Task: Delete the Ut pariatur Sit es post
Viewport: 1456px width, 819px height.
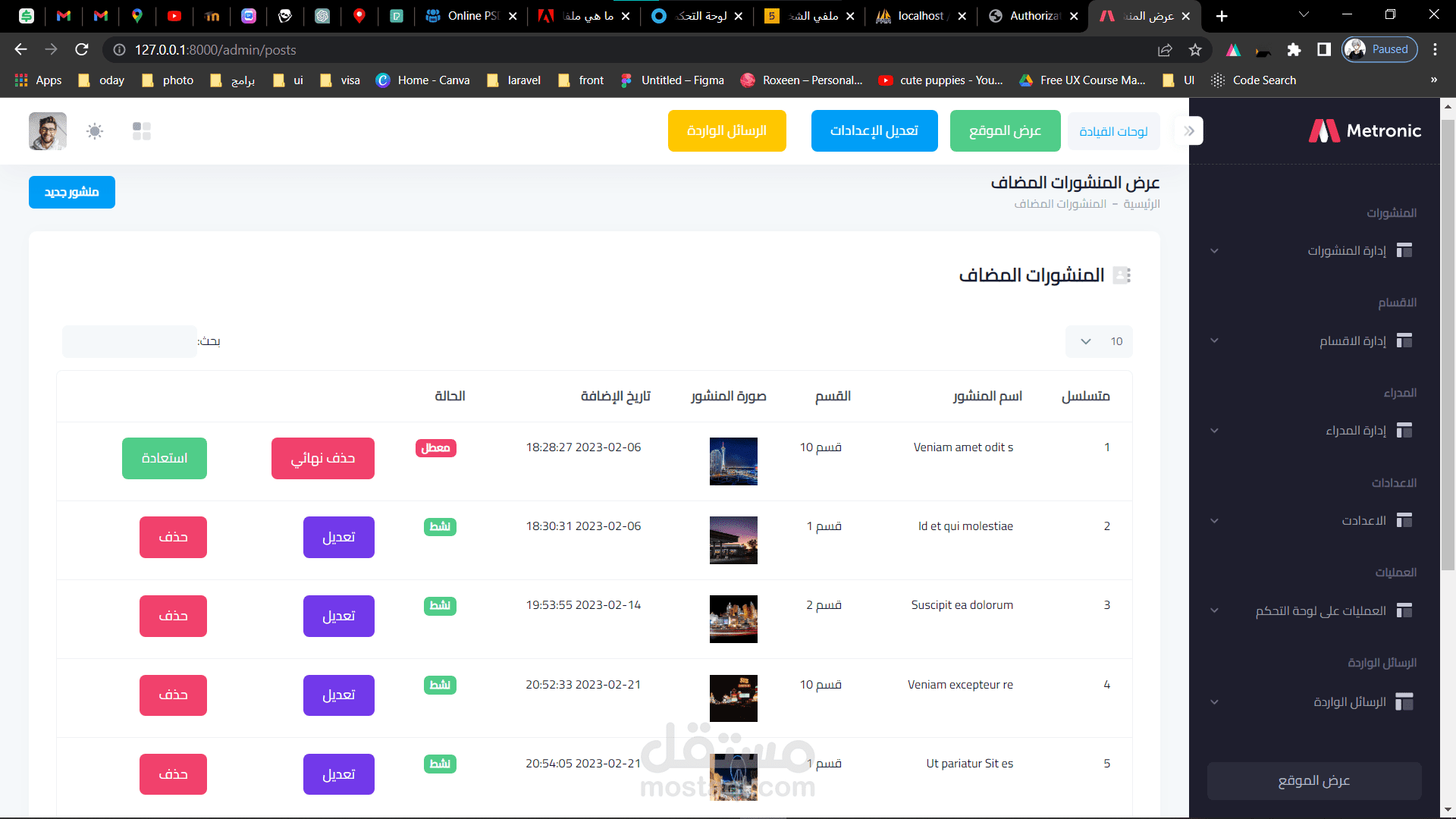Action: tap(173, 774)
